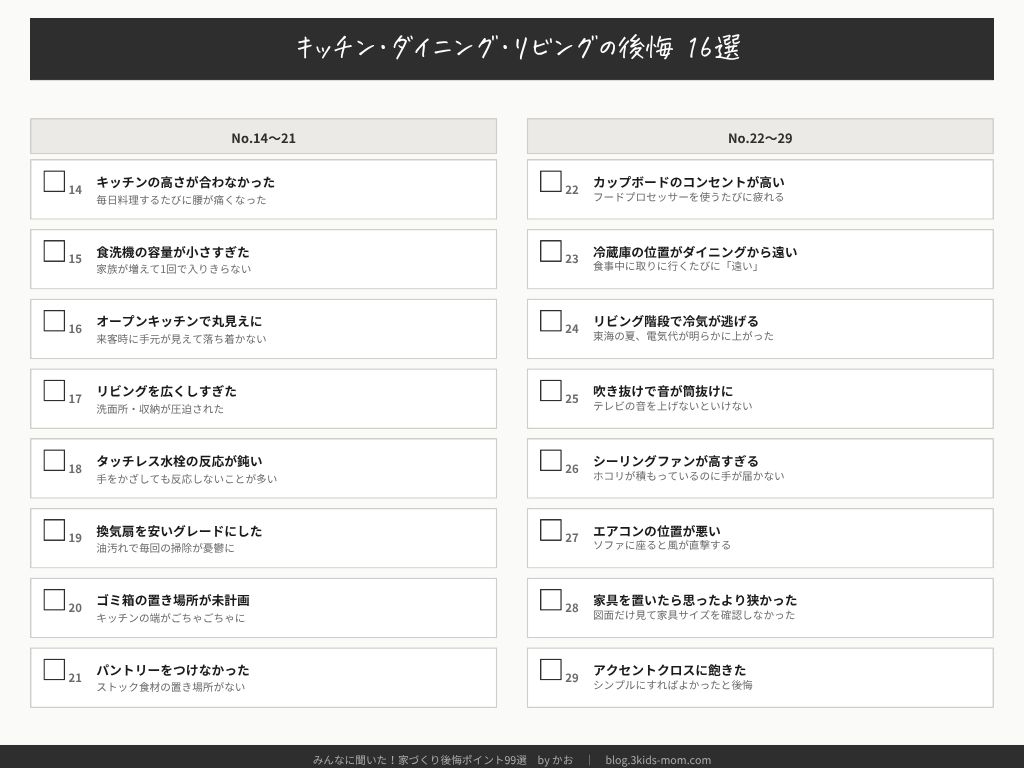Click the No.22〜29 column header
Screen dimensions: 1024x768
(x=760, y=137)
